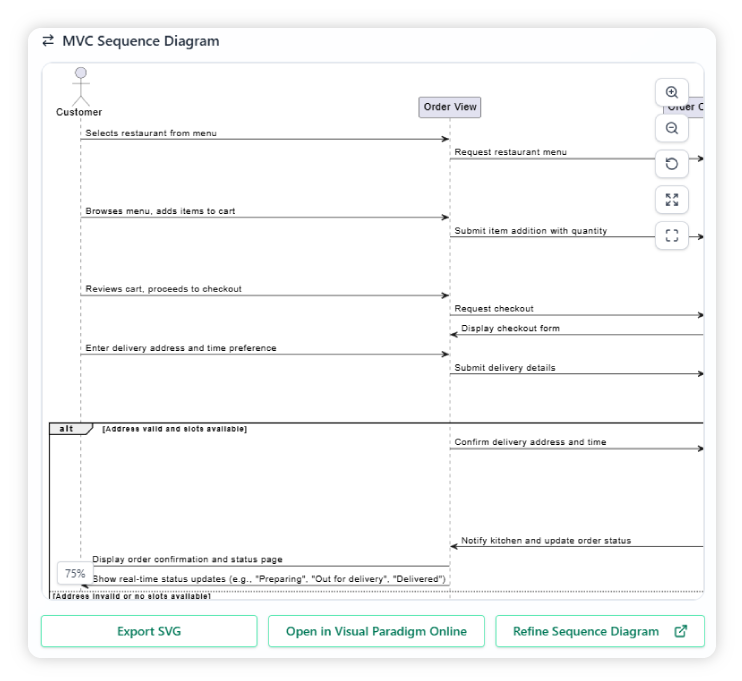Image resolution: width=742 pixels, height=681 pixels.
Task: Select the Order View lifeline box
Action: [450, 107]
